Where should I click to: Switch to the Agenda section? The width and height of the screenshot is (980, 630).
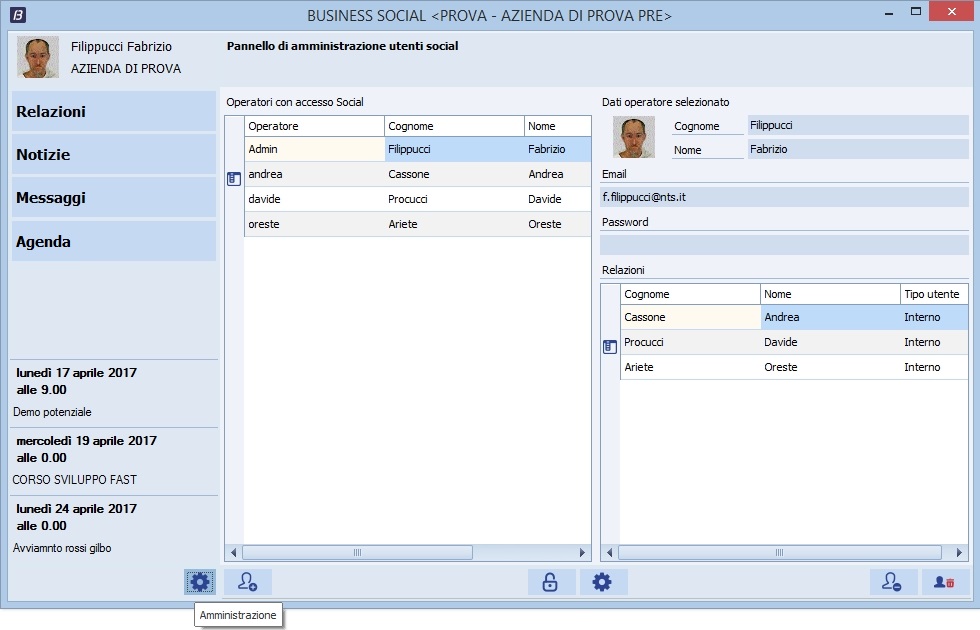(x=114, y=242)
